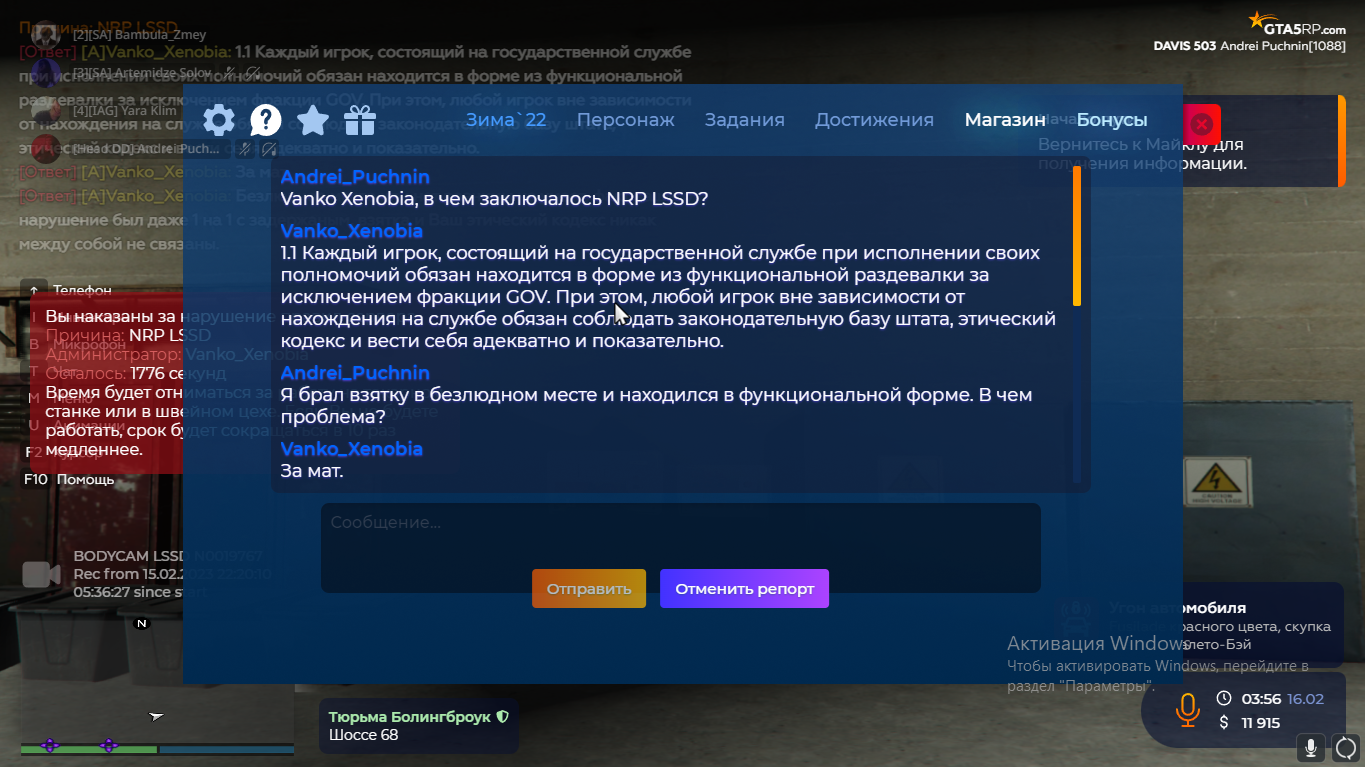The height and width of the screenshot is (767, 1365).
Task: Switch to the Зима`22 tab
Action: (x=506, y=120)
